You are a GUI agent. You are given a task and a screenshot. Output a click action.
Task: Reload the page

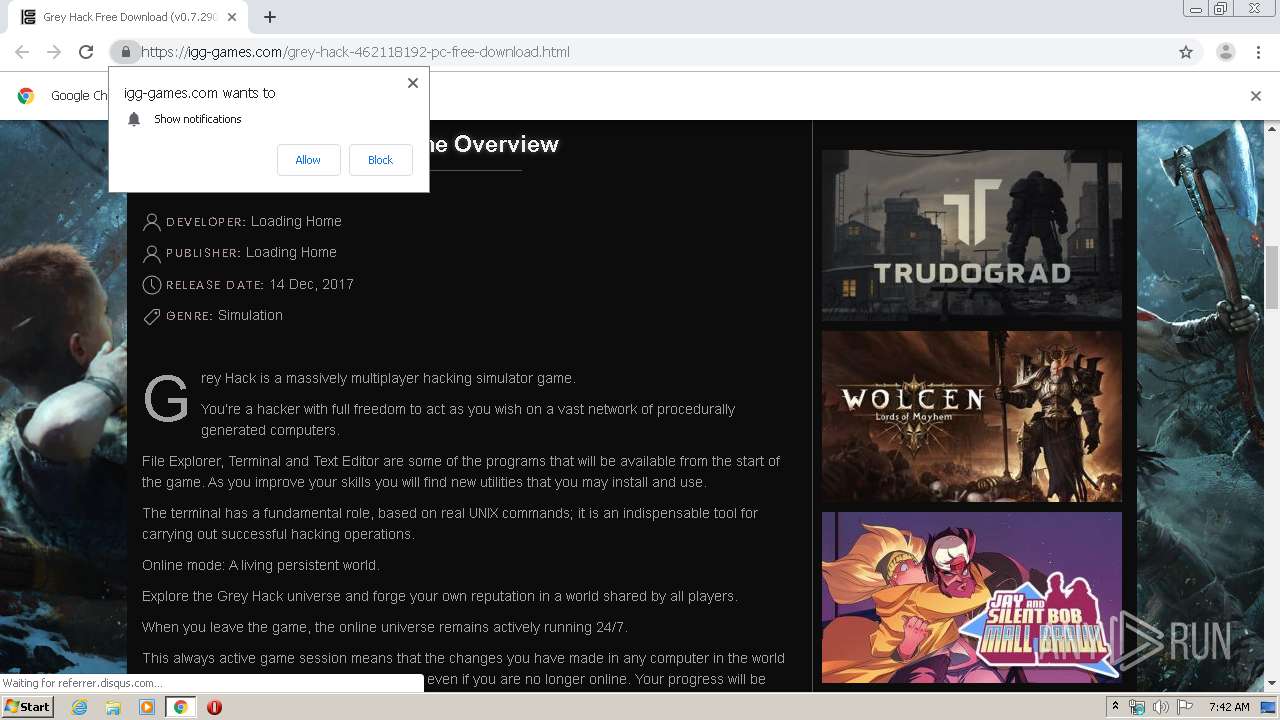pos(86,52)
